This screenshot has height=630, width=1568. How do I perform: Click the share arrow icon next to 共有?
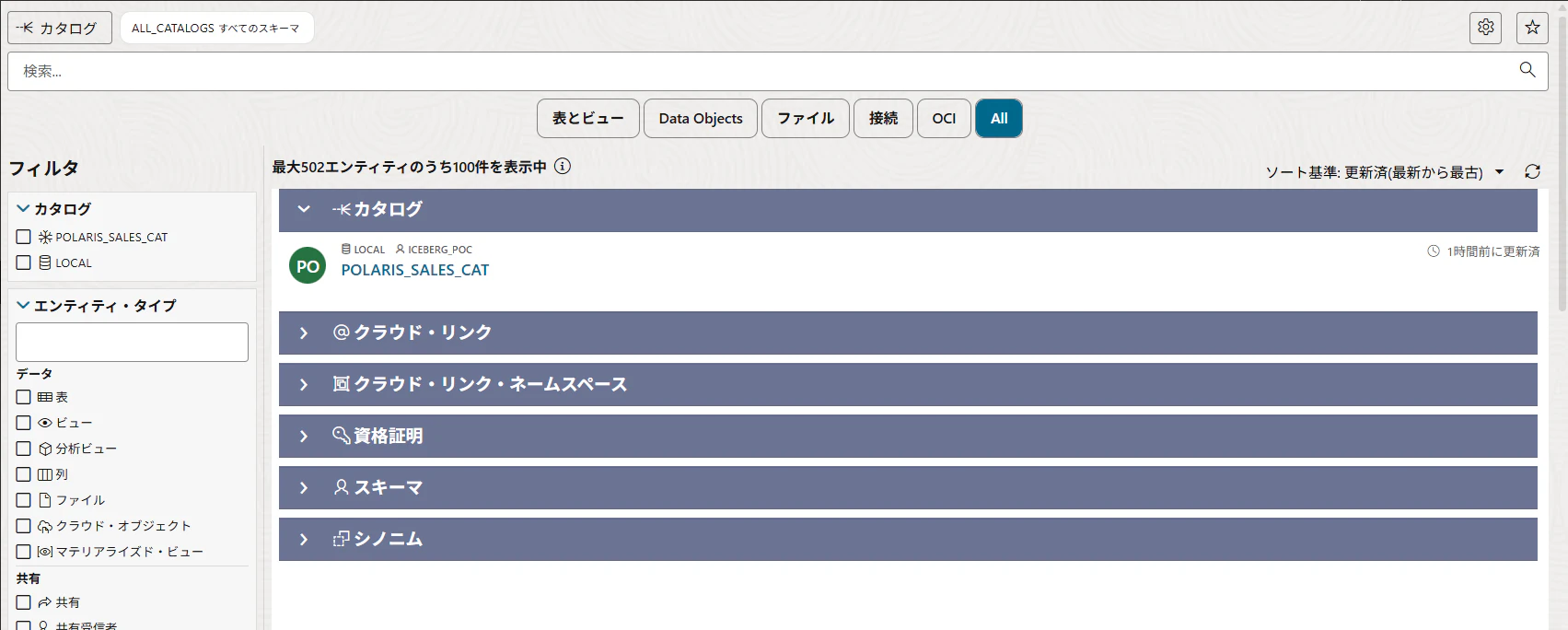coord(45,602)
